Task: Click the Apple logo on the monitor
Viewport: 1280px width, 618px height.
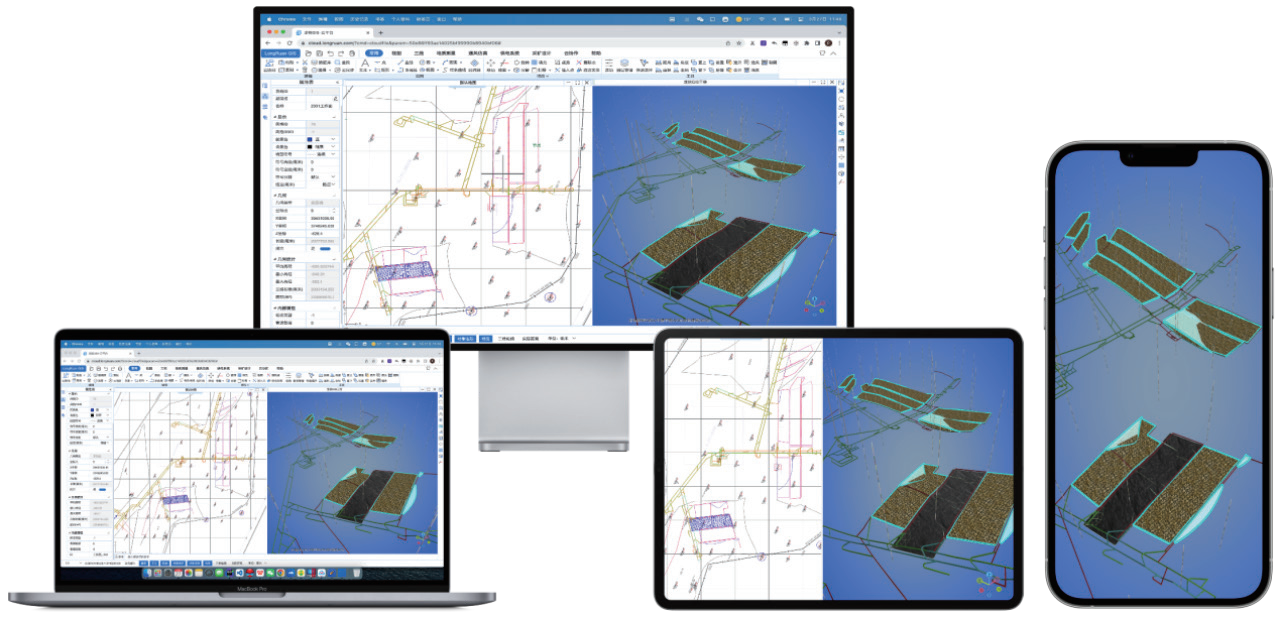Action: 267,19
